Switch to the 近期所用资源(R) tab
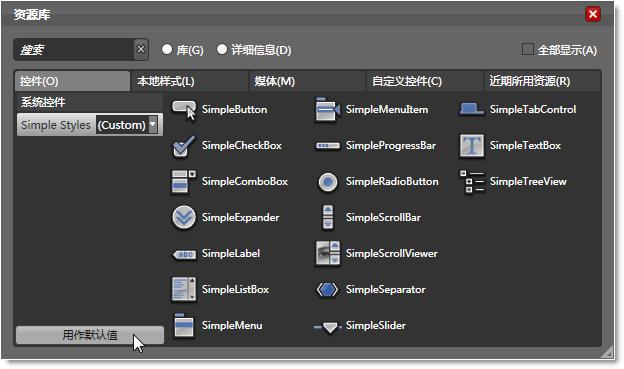The height and width of the screenshot is (369, 624). [x=541, y=81]
